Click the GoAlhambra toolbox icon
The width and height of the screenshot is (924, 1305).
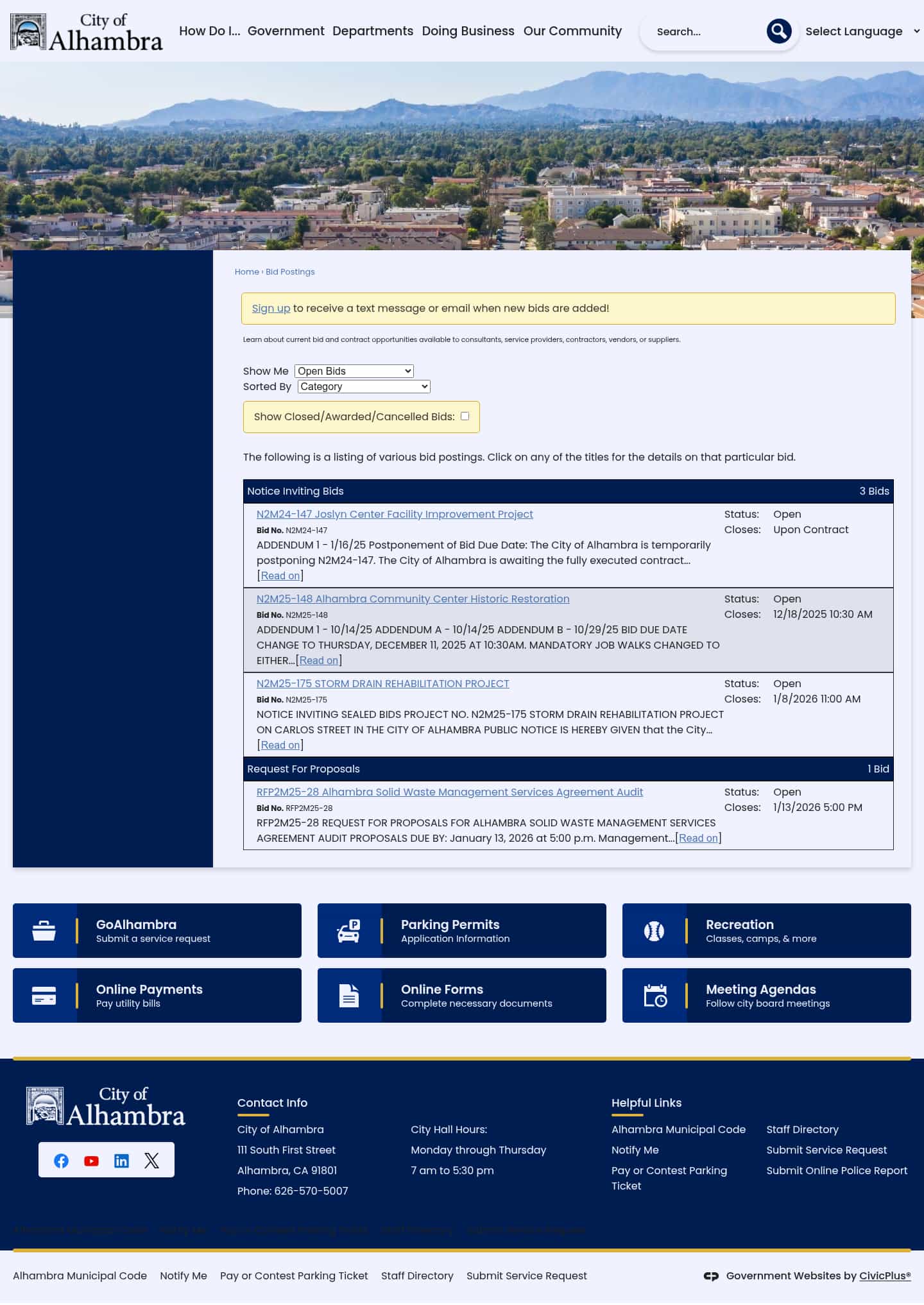pyautogui.click(x=44, y=931)
